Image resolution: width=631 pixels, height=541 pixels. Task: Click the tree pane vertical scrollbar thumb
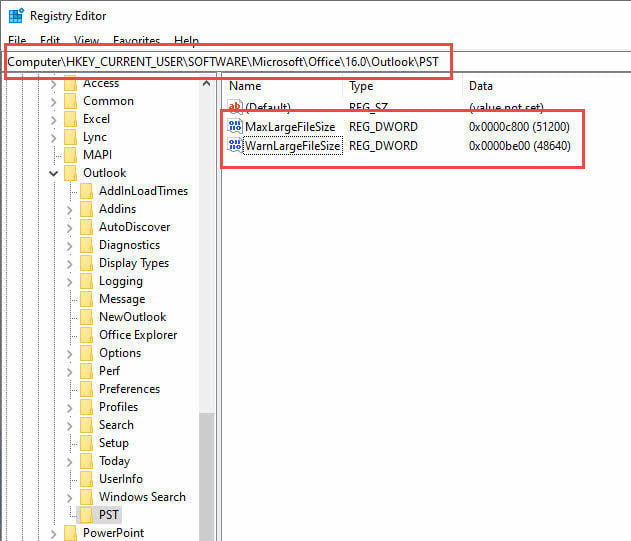[x=207, y=477]
